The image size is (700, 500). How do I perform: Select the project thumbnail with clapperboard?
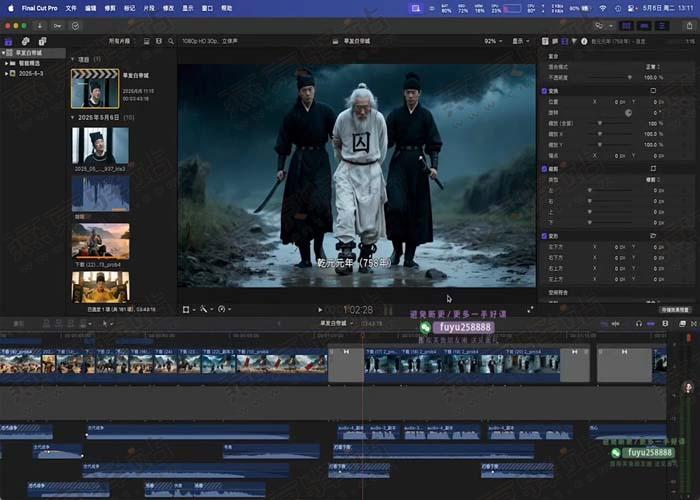[x=95, y=88]
